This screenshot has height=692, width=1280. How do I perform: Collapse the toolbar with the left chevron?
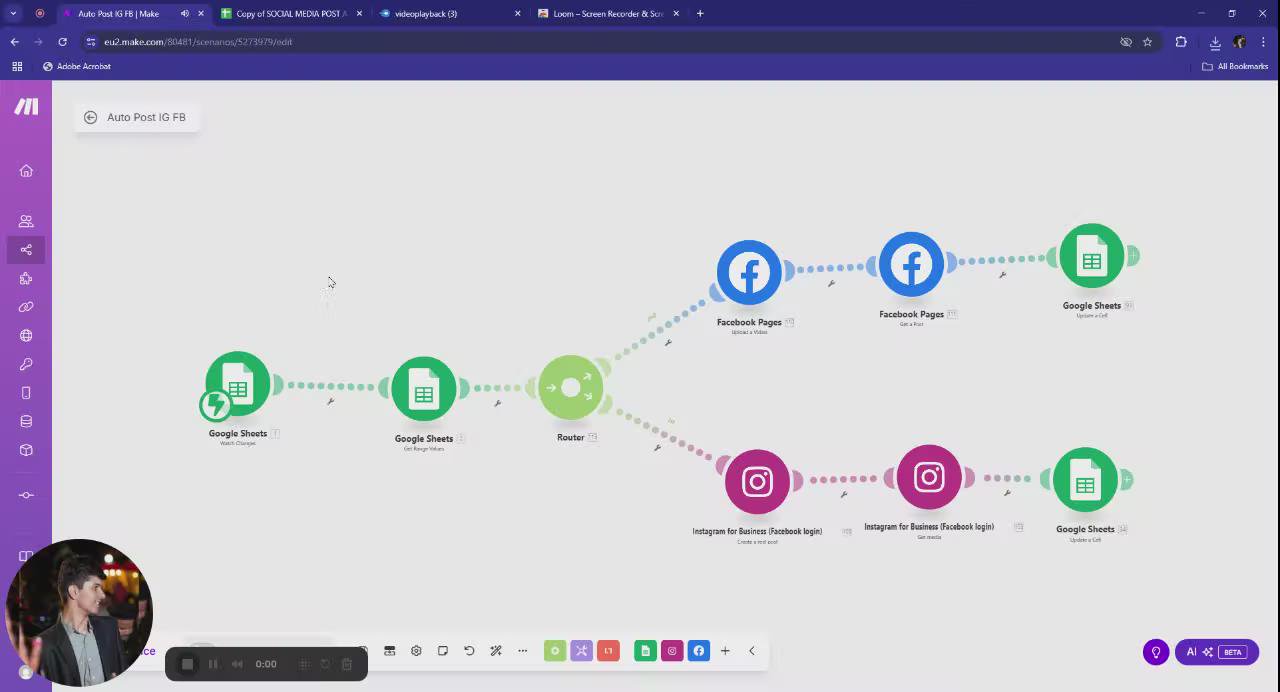point(752,651)
